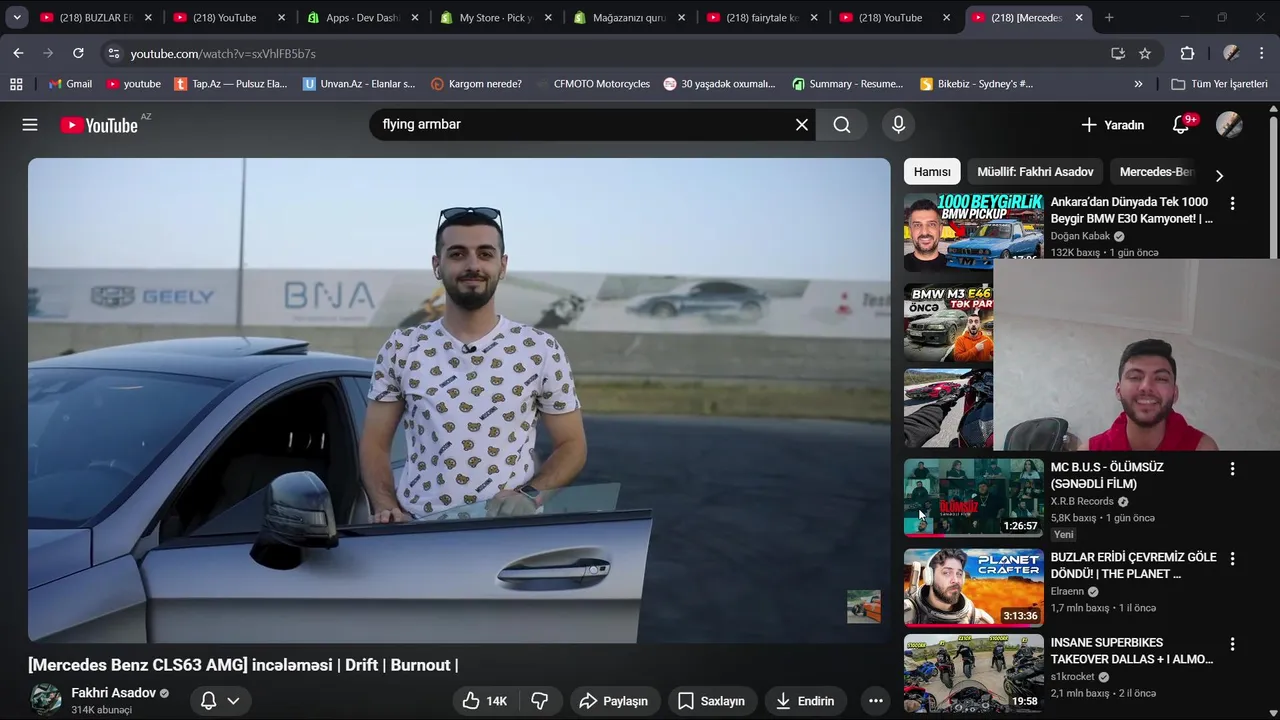Start voice search with microphone icon
The image size is (1280, 720).
898,125
